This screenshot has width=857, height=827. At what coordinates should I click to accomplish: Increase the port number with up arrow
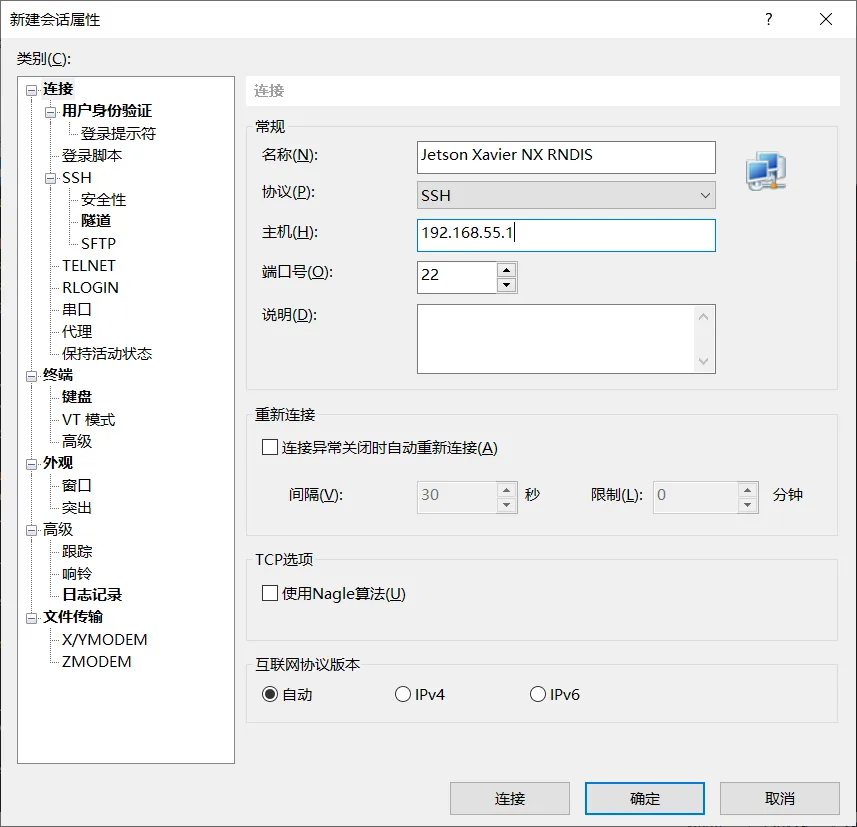coord(507,270)
